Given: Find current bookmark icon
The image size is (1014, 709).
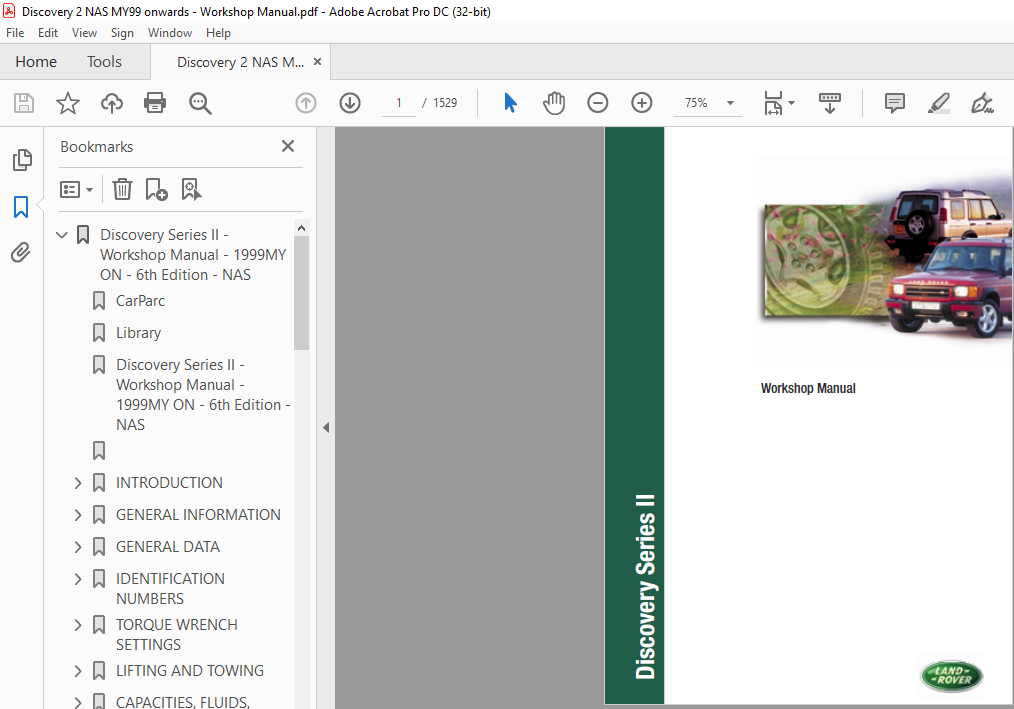Looking at the screenshot, I should [191, 190].
